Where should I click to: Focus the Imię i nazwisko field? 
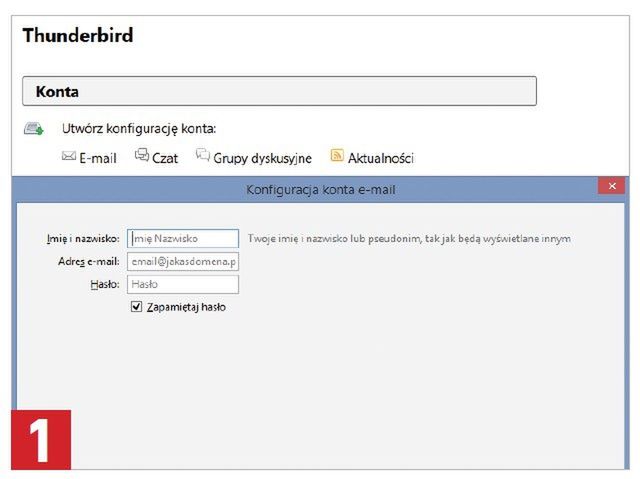pyautogui.click(x=183, y=238)
